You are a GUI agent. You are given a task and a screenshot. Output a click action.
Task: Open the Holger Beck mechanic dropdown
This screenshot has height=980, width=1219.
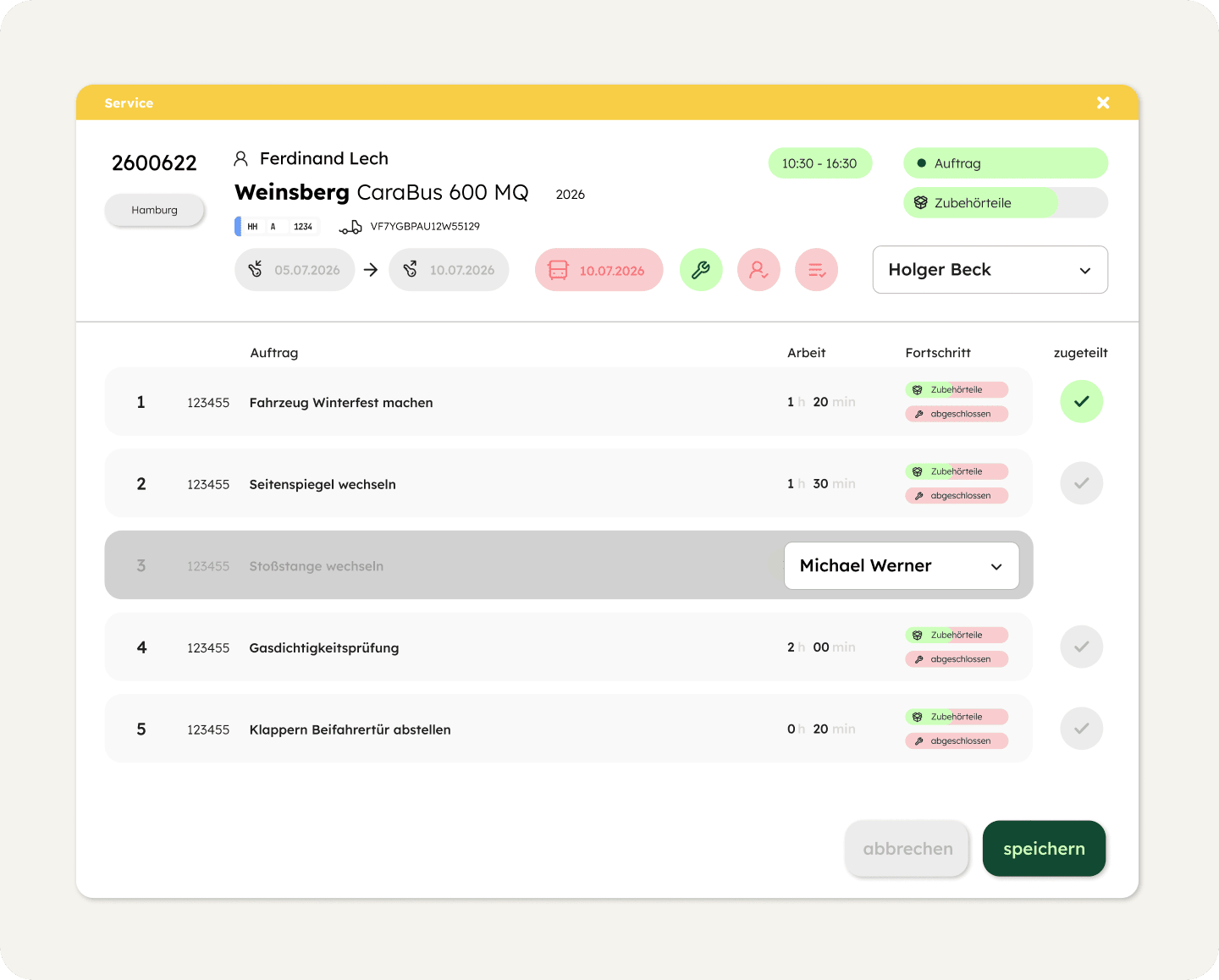pyautogui.click(x=990, y=270)
